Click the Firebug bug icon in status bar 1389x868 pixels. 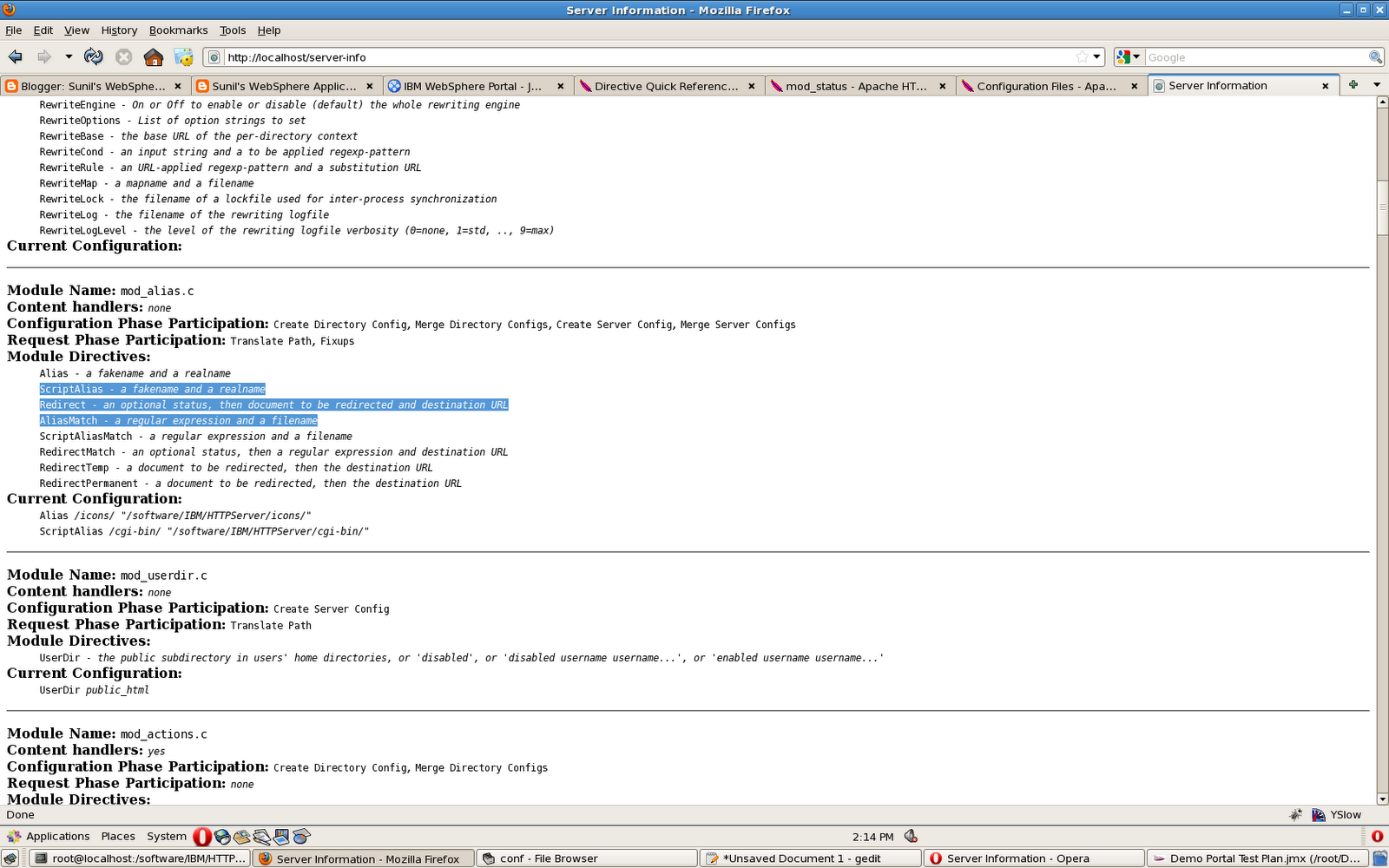point(1296,814)
